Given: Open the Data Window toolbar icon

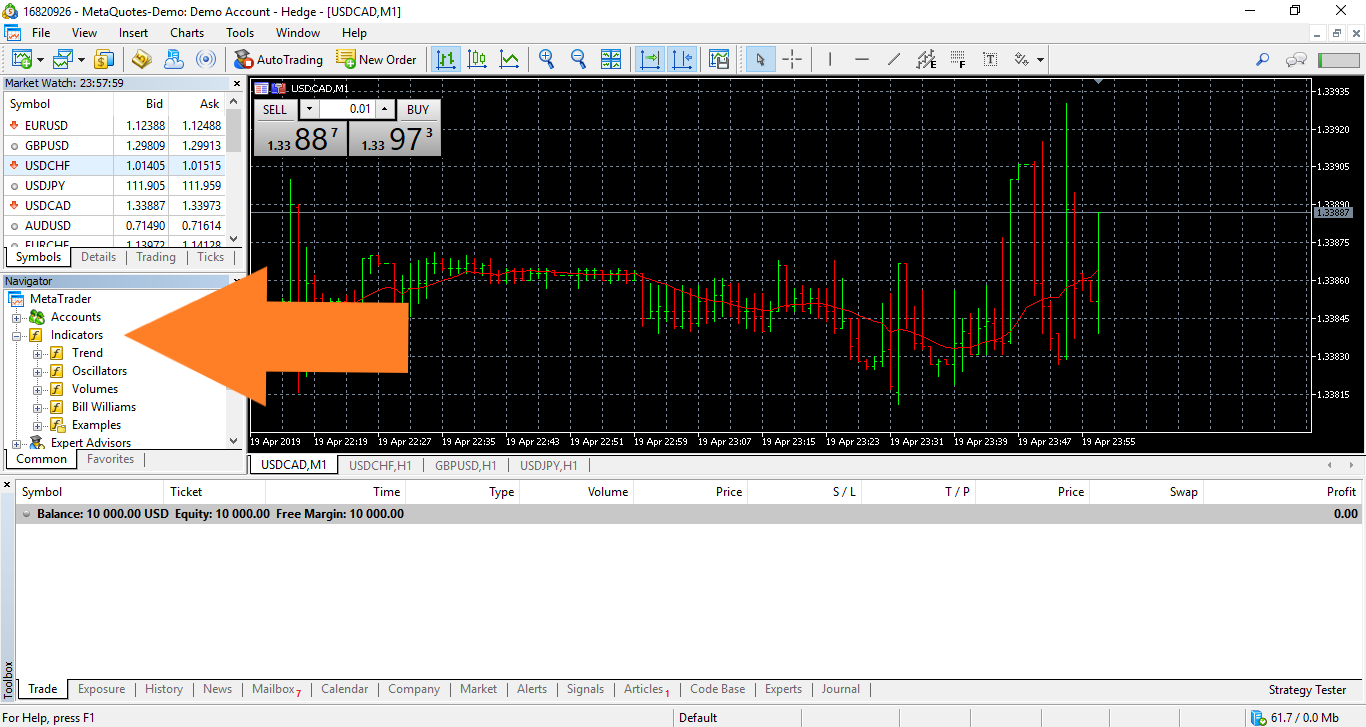Looking at the screenshot, I should [x=141, y=59].
